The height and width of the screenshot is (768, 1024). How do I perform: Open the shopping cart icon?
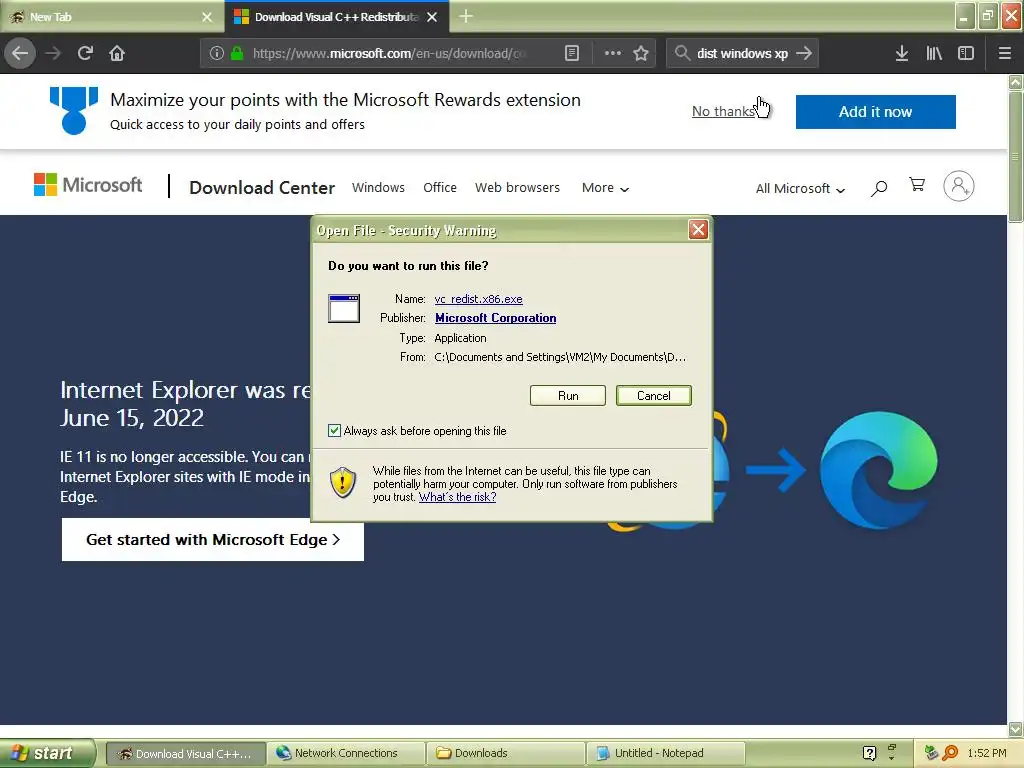tap(917, 185)
